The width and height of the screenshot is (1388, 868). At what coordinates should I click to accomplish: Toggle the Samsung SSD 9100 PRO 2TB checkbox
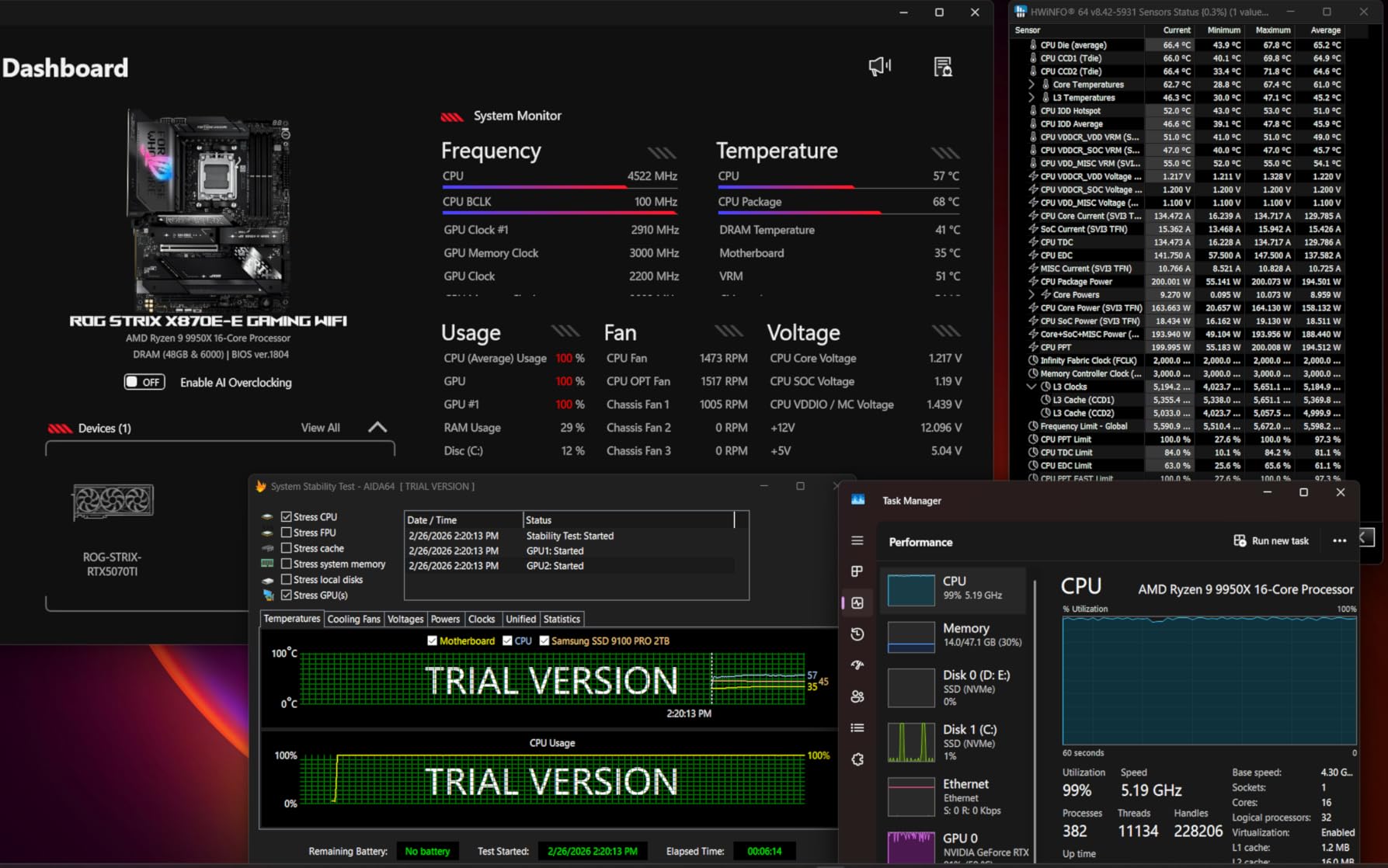click(544, 641)
